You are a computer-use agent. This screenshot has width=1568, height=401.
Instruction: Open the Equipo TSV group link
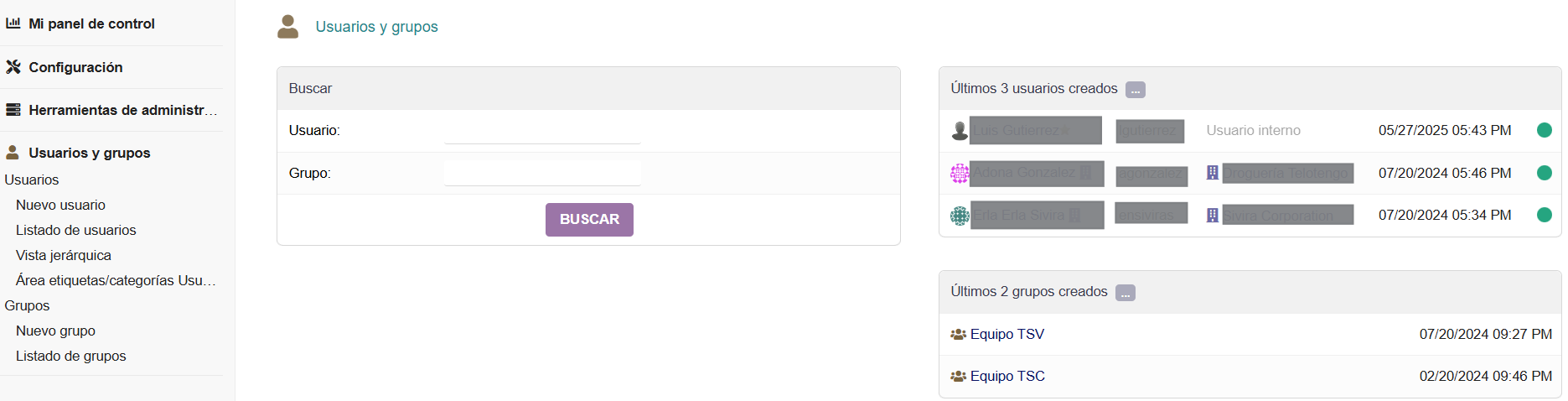click(1007, 334)
